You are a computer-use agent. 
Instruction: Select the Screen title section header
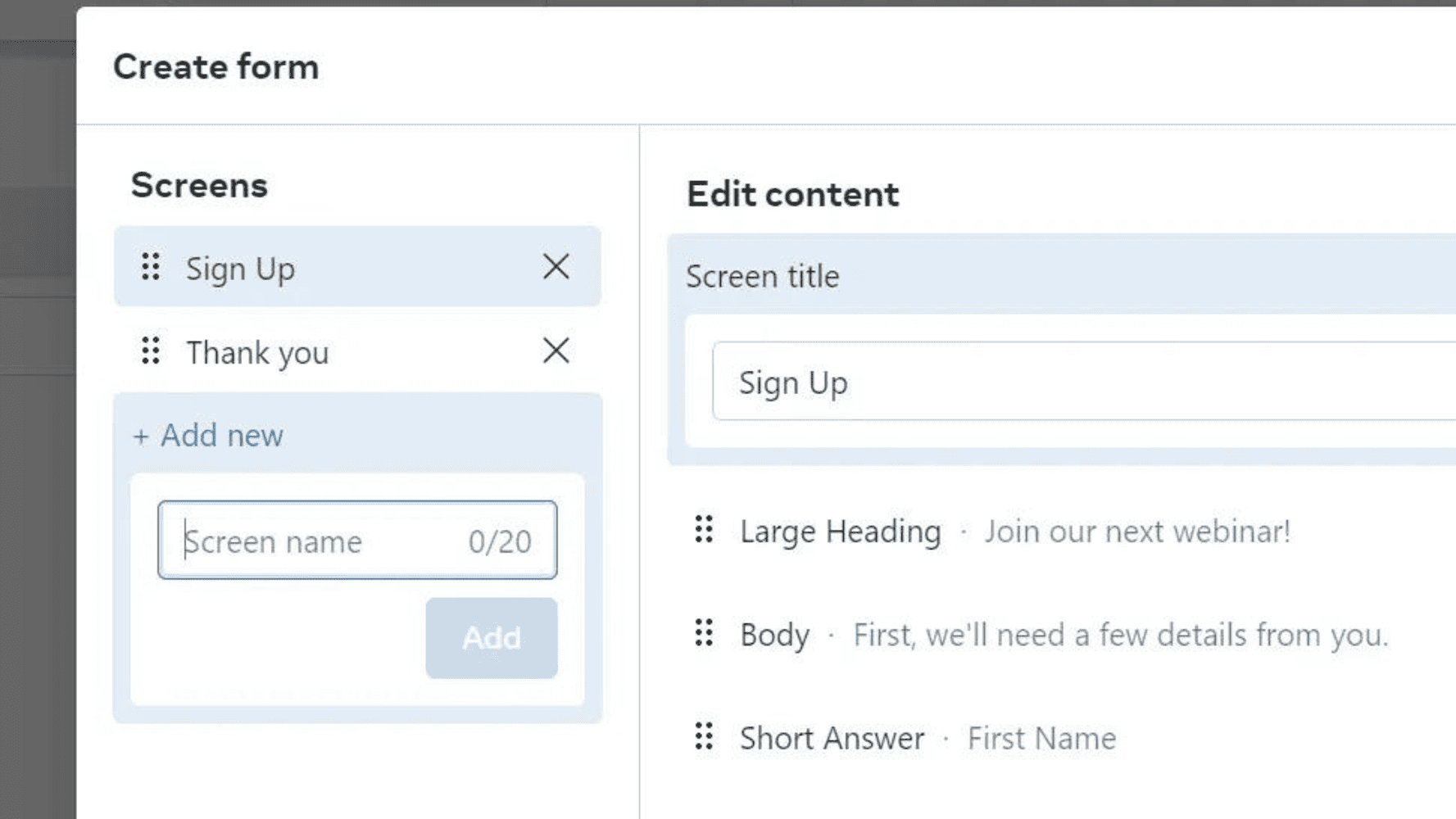(762, 277)
